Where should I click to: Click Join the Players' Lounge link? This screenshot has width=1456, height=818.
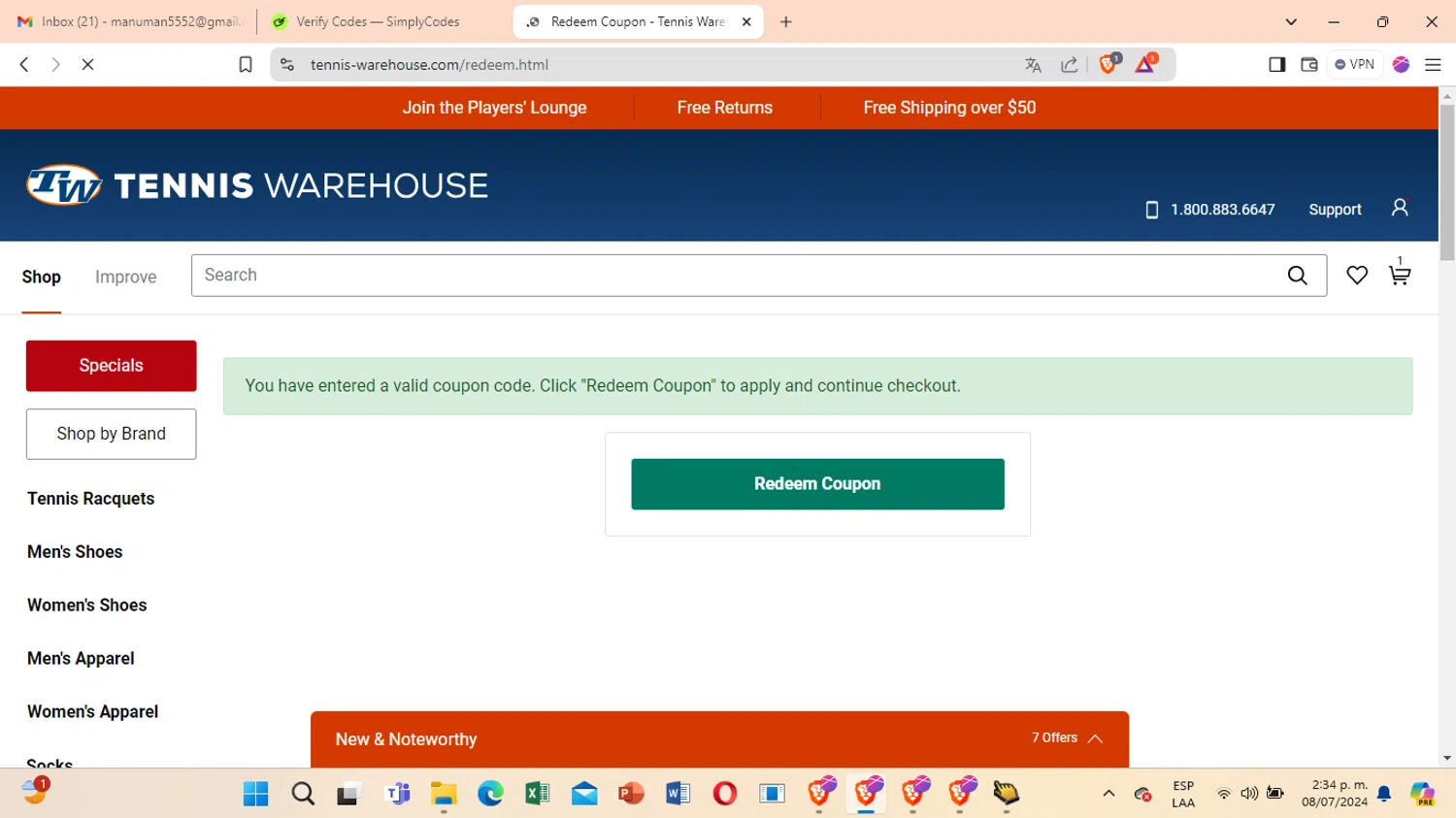[x=494, y=108]
